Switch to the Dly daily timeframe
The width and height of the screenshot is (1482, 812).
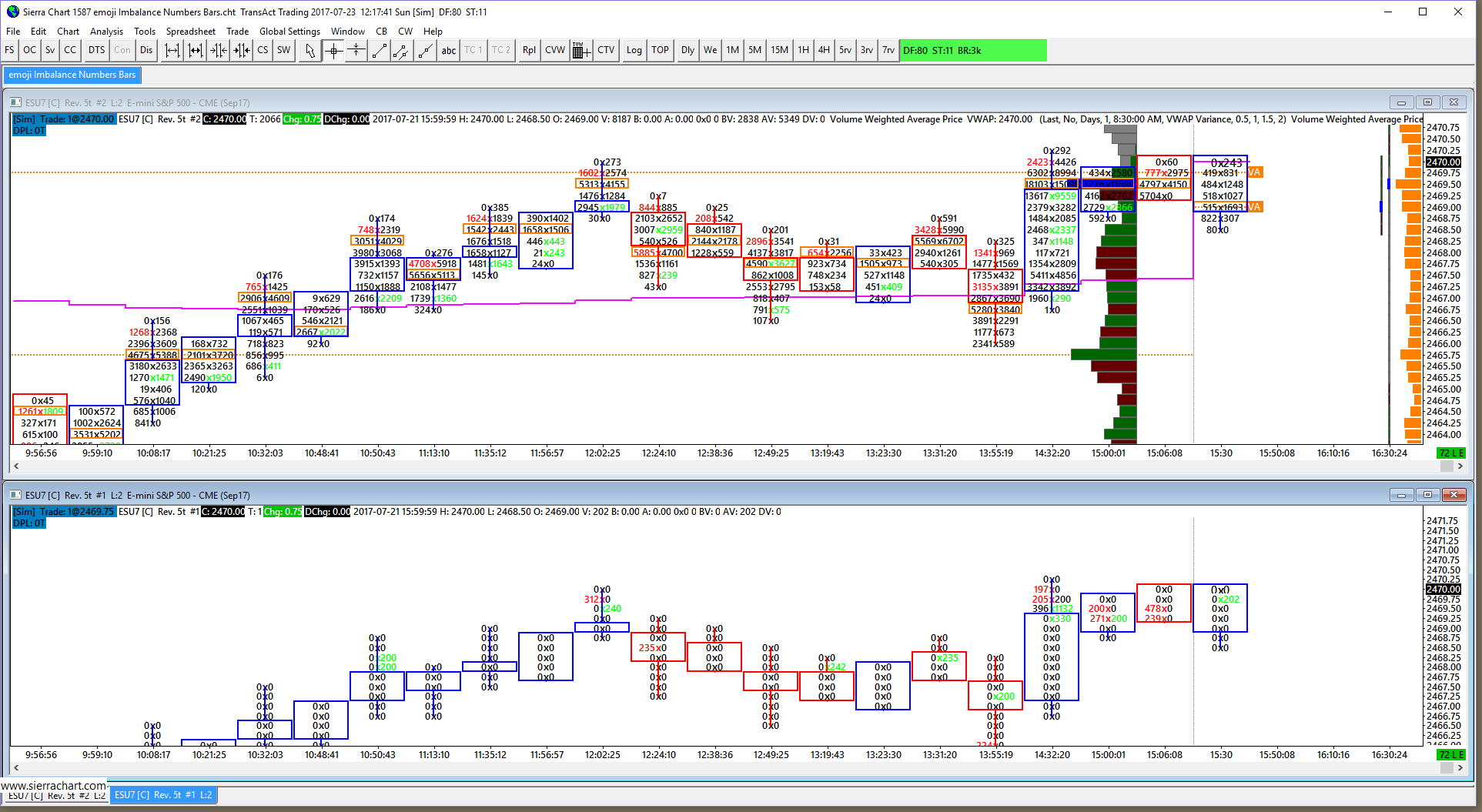pos(687,50)
